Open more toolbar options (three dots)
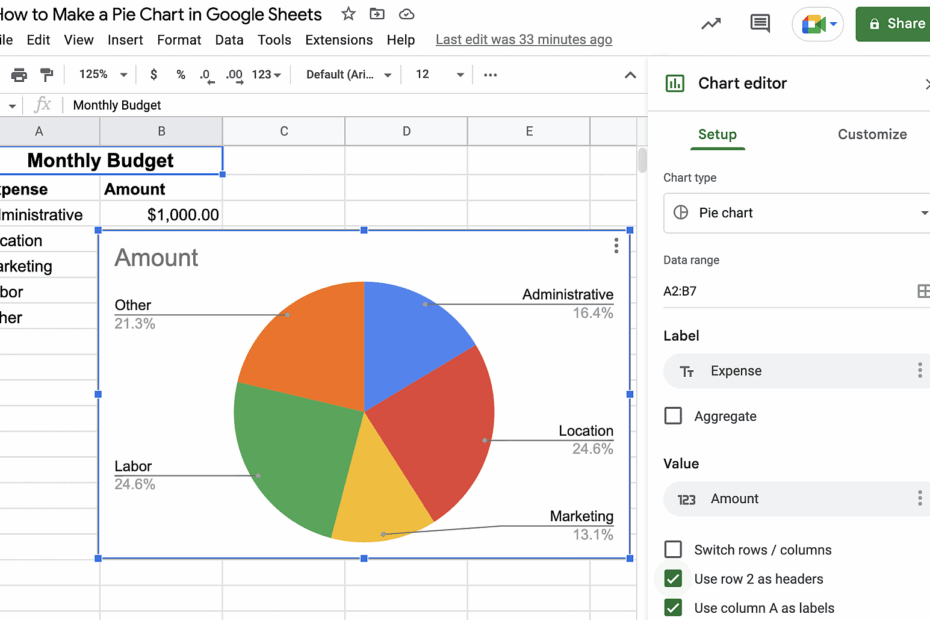The image size is (930, 620). click(491, 75)
